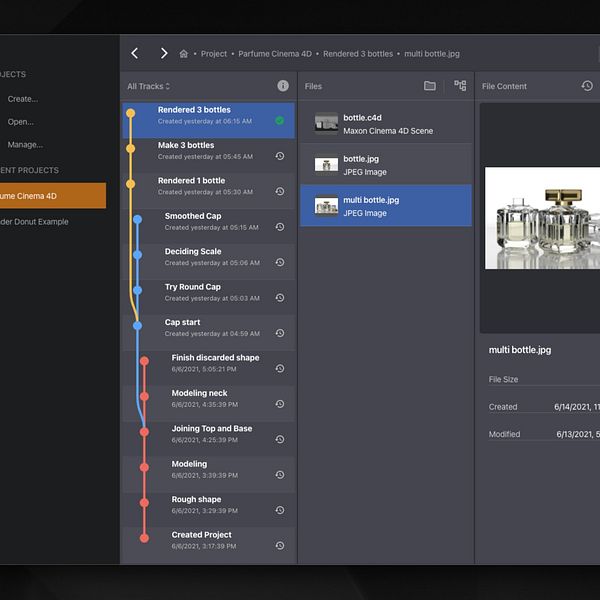Restore icon on Smoothed Cap row
Screen dimensions: 600x600
[x=280, y=227]
